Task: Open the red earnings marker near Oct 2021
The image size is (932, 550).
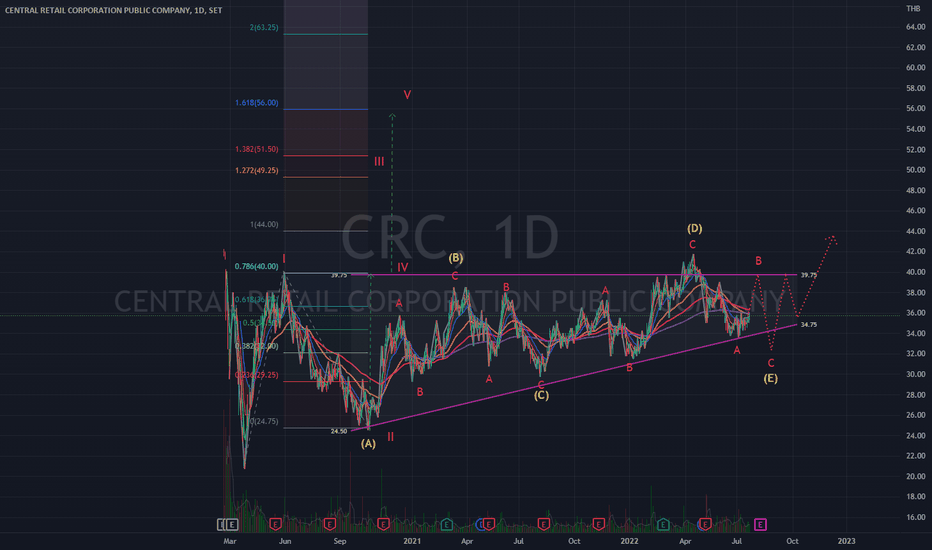Action: point(599,524)
